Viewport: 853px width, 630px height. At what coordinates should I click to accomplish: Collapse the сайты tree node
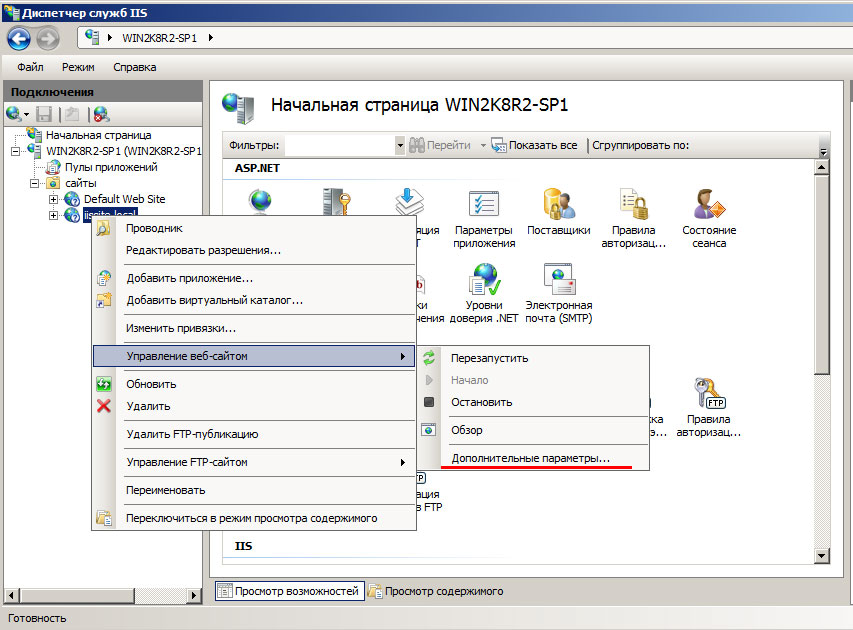34,183
